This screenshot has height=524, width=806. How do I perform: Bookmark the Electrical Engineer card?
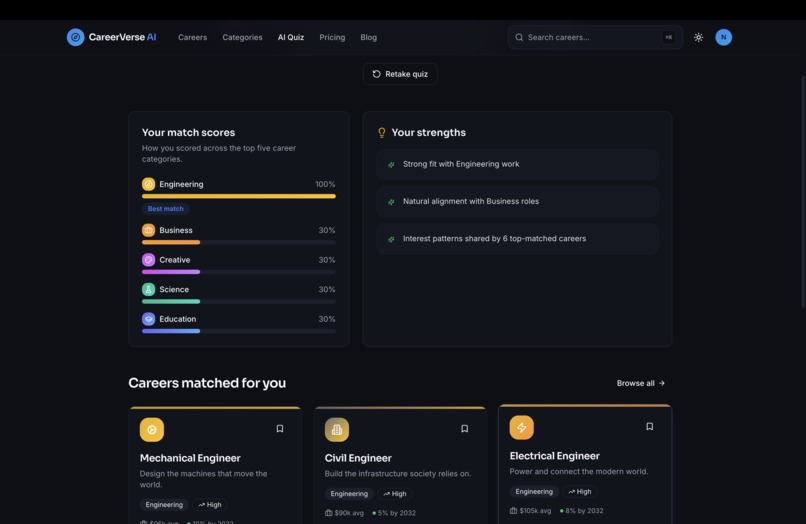650,426
